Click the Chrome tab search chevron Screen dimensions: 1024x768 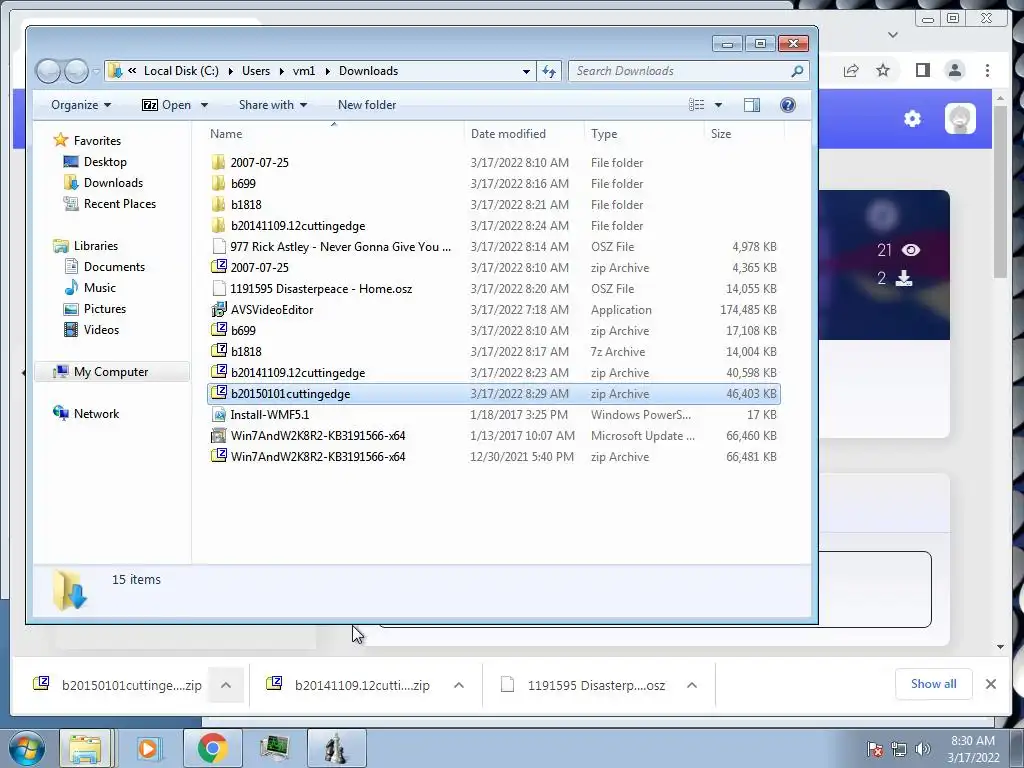point(893,35)
